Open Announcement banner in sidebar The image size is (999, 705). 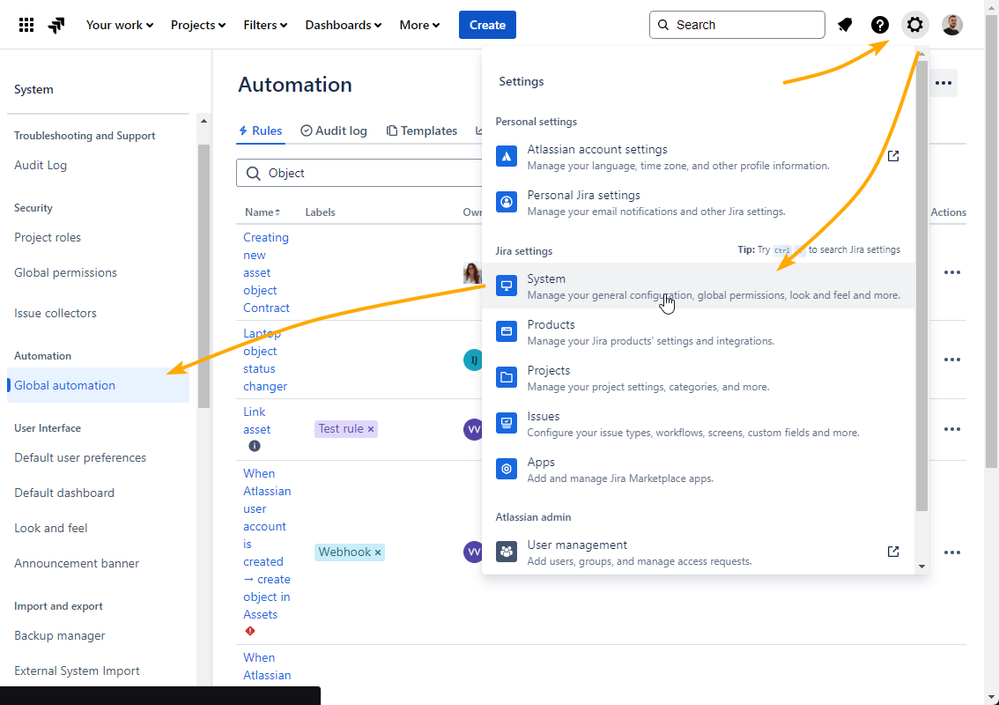[x=76, y=563]
